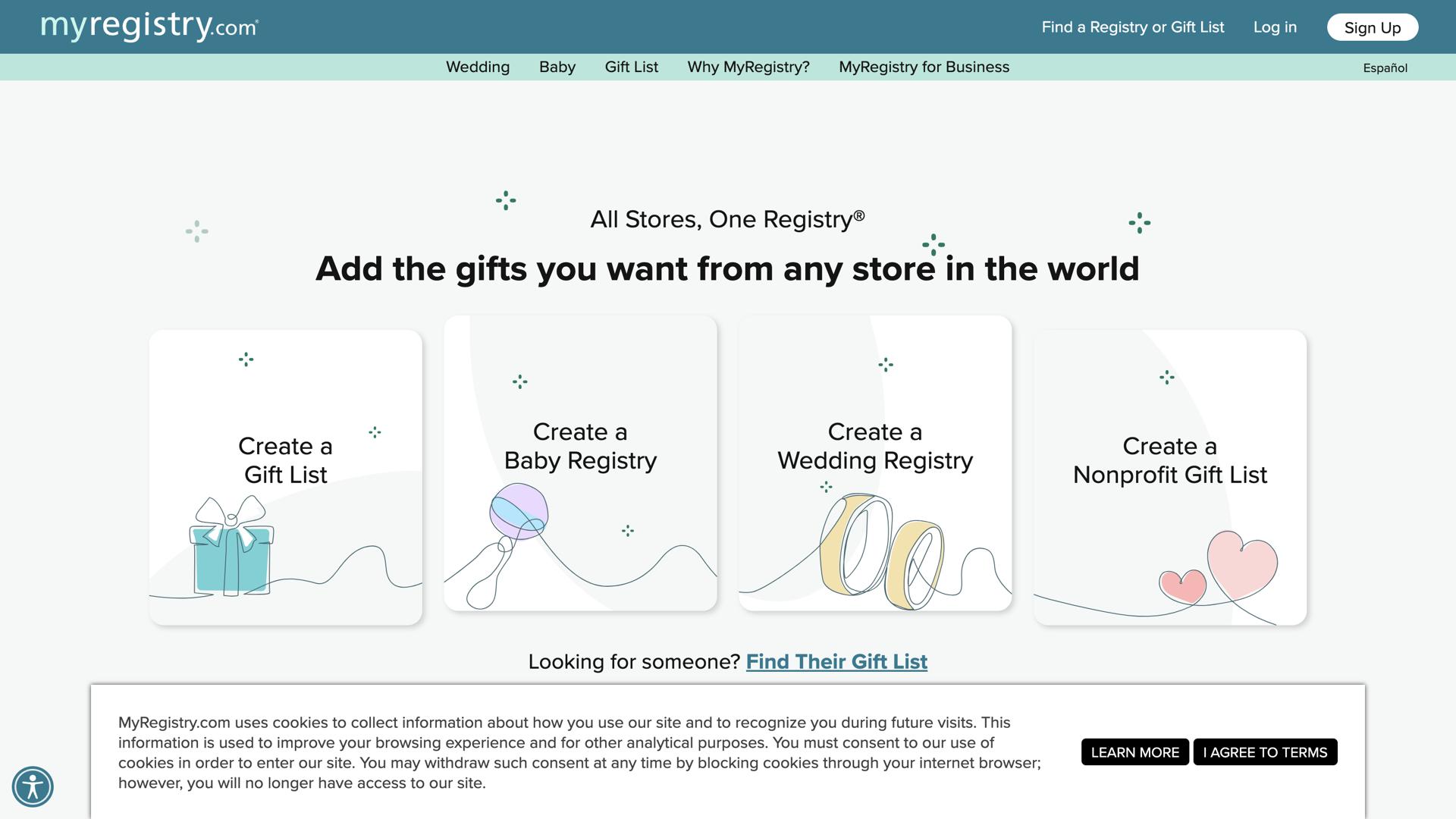The height and width of the screenshot is (819, 1456).
Task: Select the Create a Baby Registry card
Action: [579, 446]
